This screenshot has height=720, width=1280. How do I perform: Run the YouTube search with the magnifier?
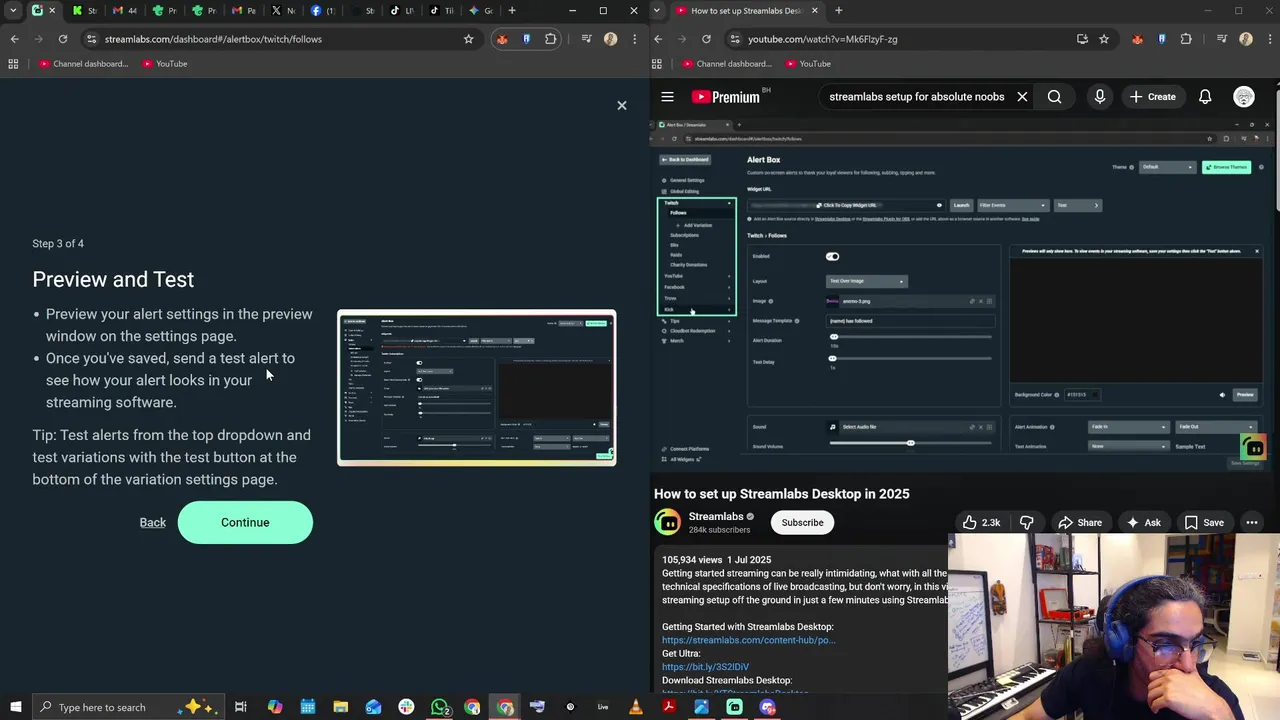(1054, 97)
